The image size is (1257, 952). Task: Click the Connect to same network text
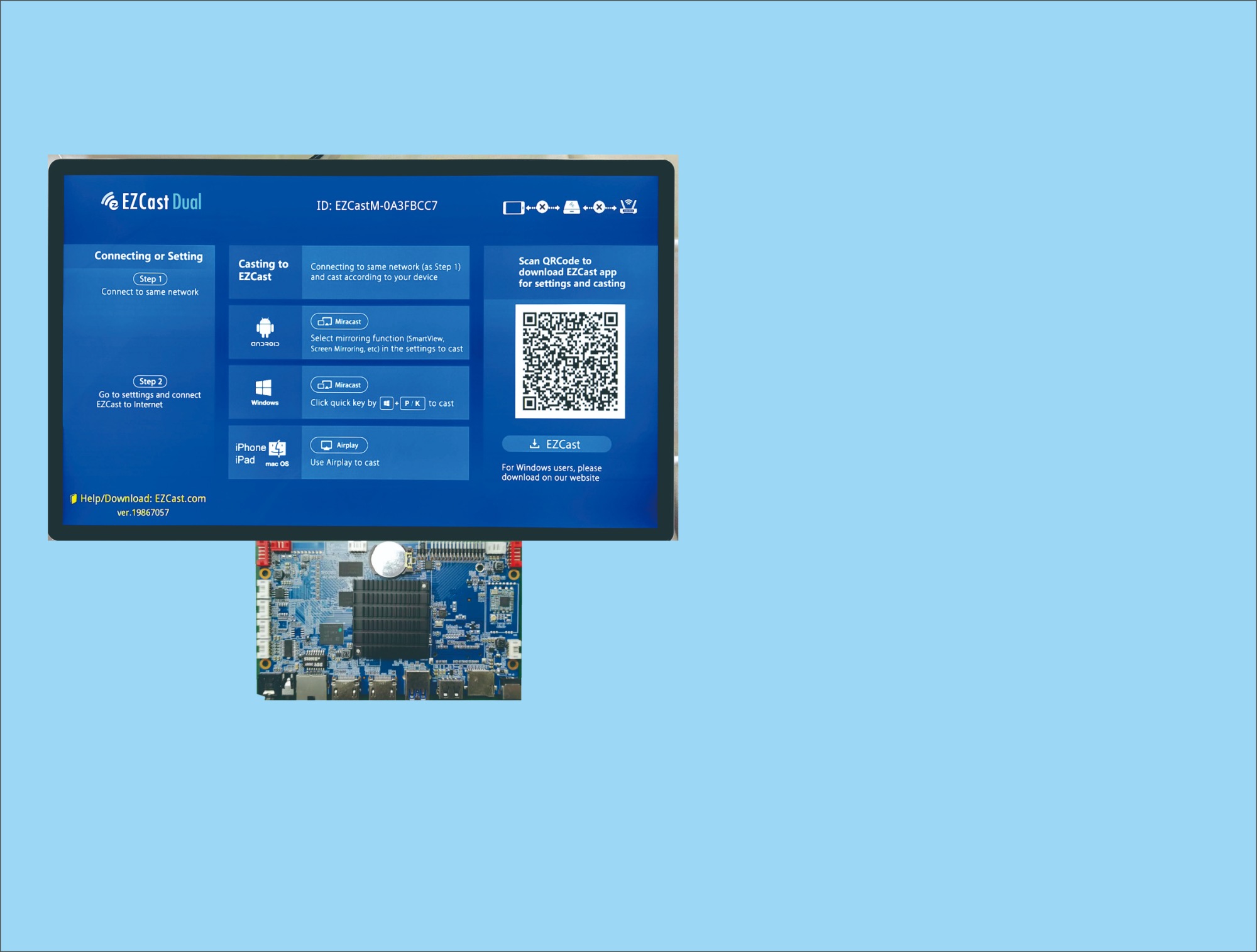(x=150, y=292)
